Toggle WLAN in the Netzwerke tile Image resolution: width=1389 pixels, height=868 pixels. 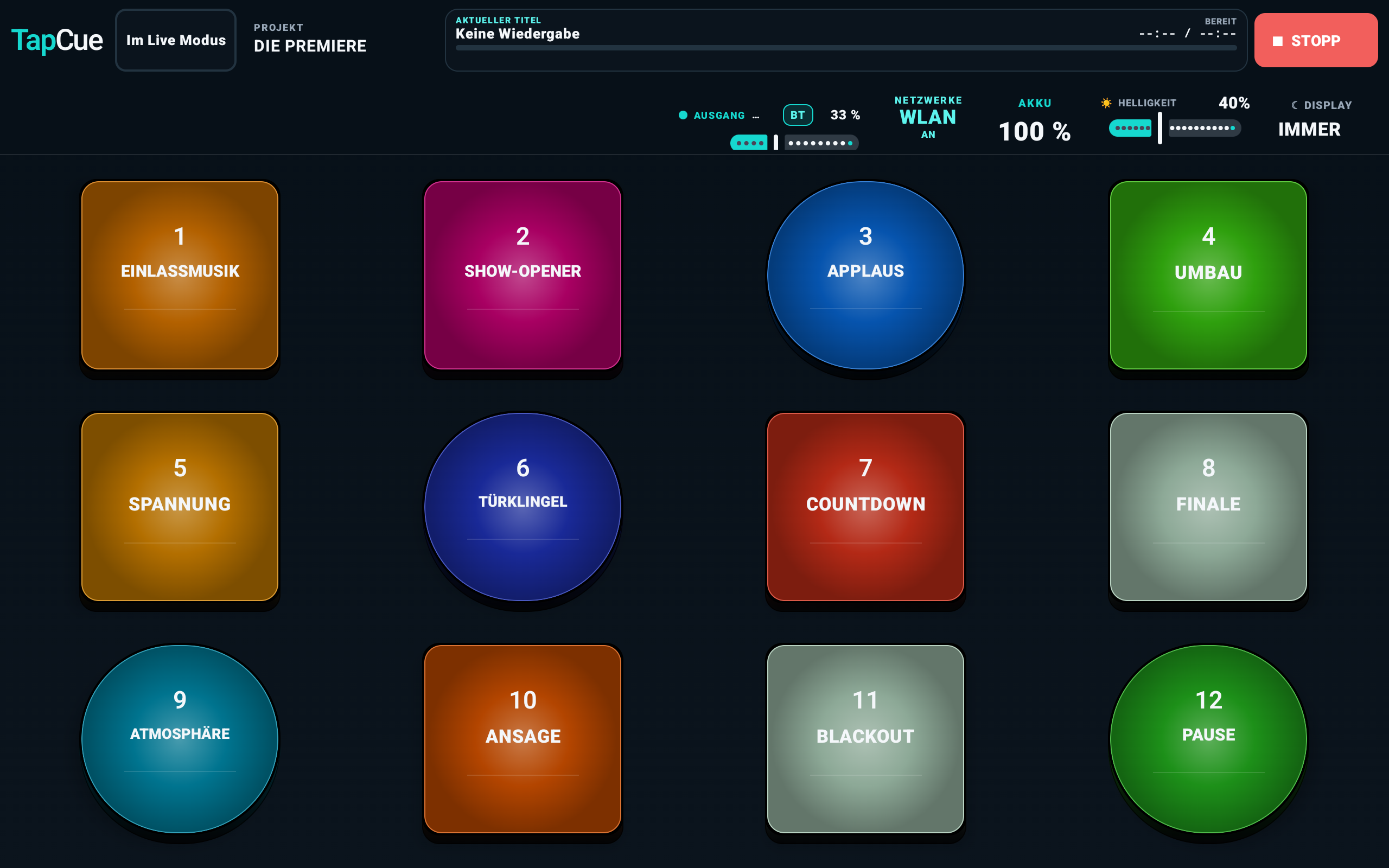[928, 117]
